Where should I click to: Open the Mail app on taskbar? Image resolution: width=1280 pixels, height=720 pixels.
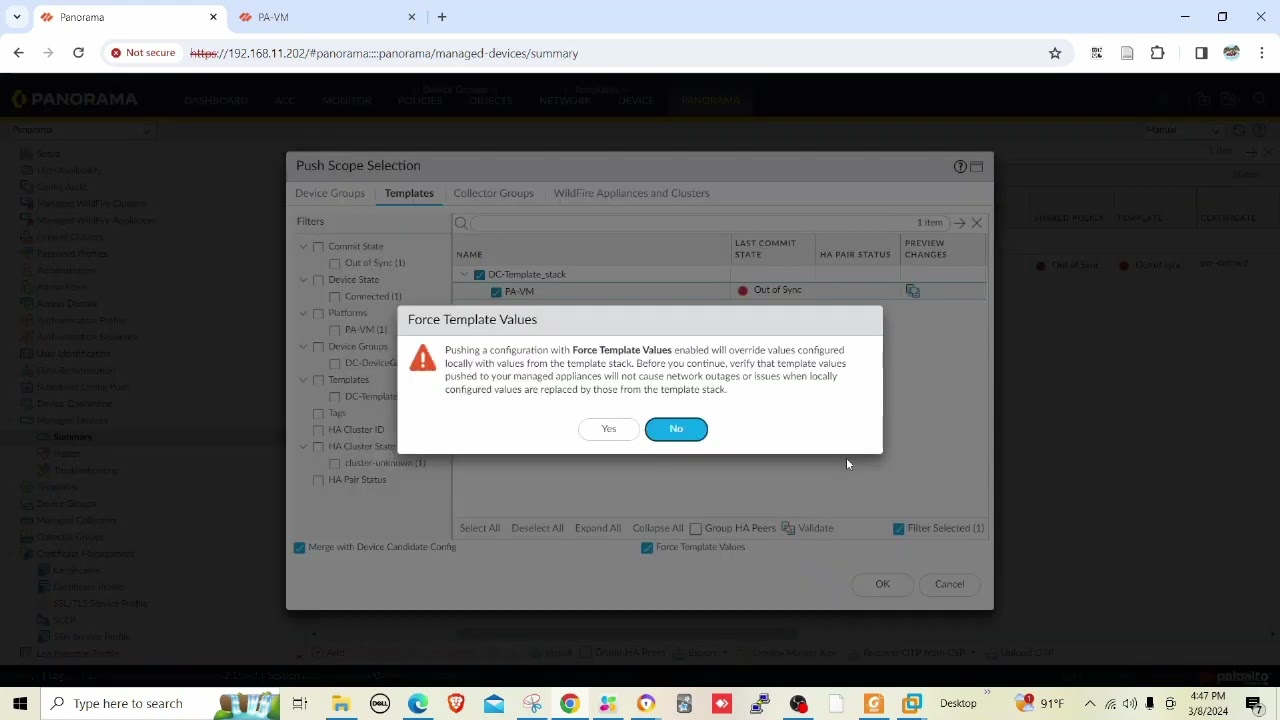click(x=494, y=704)
